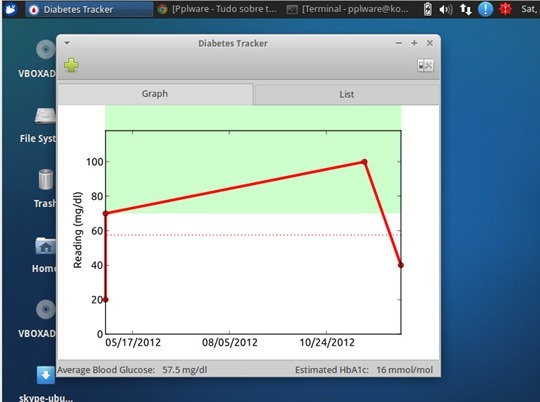Viewport: 540px width, 402px height.
Task: Click the 57.5 mg/dl average glucose value
Action: point(185,370)
